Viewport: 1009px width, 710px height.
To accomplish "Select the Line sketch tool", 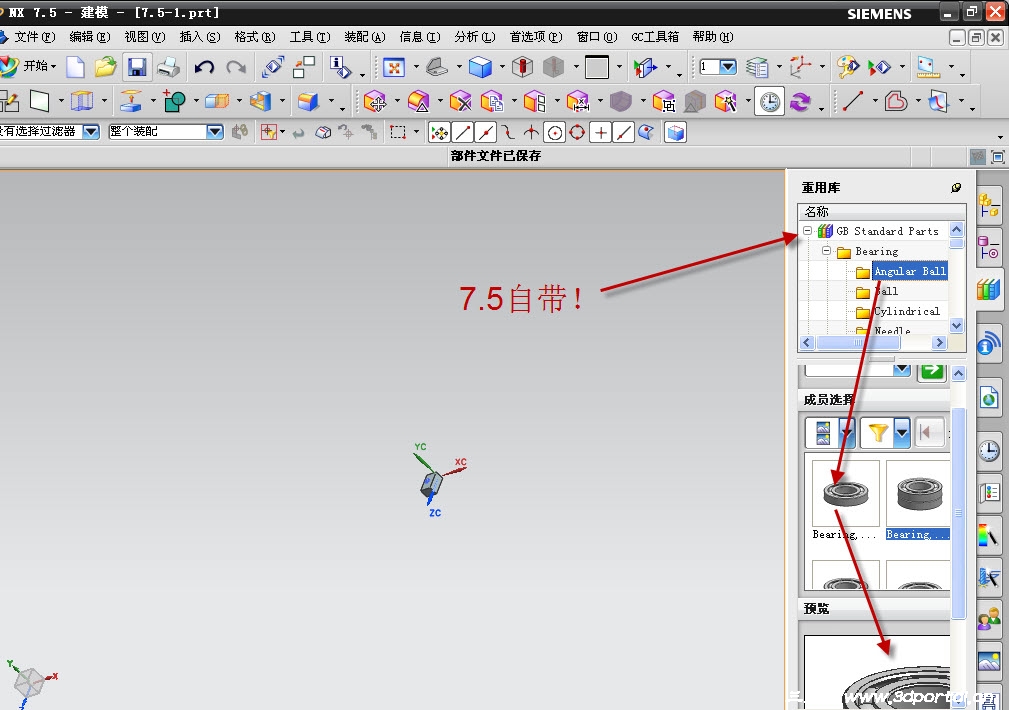I will click(x=853, y=101).
